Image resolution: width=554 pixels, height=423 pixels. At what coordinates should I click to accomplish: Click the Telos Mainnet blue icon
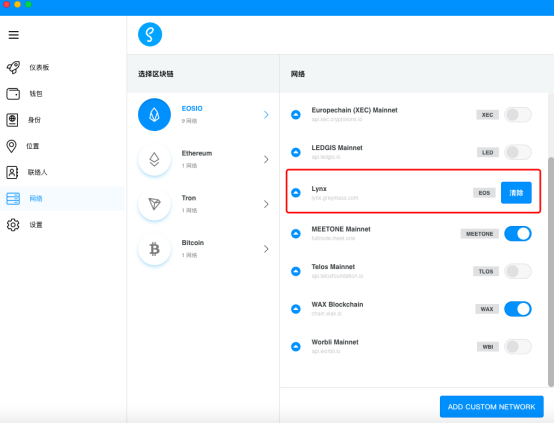[x=296, y=271]
